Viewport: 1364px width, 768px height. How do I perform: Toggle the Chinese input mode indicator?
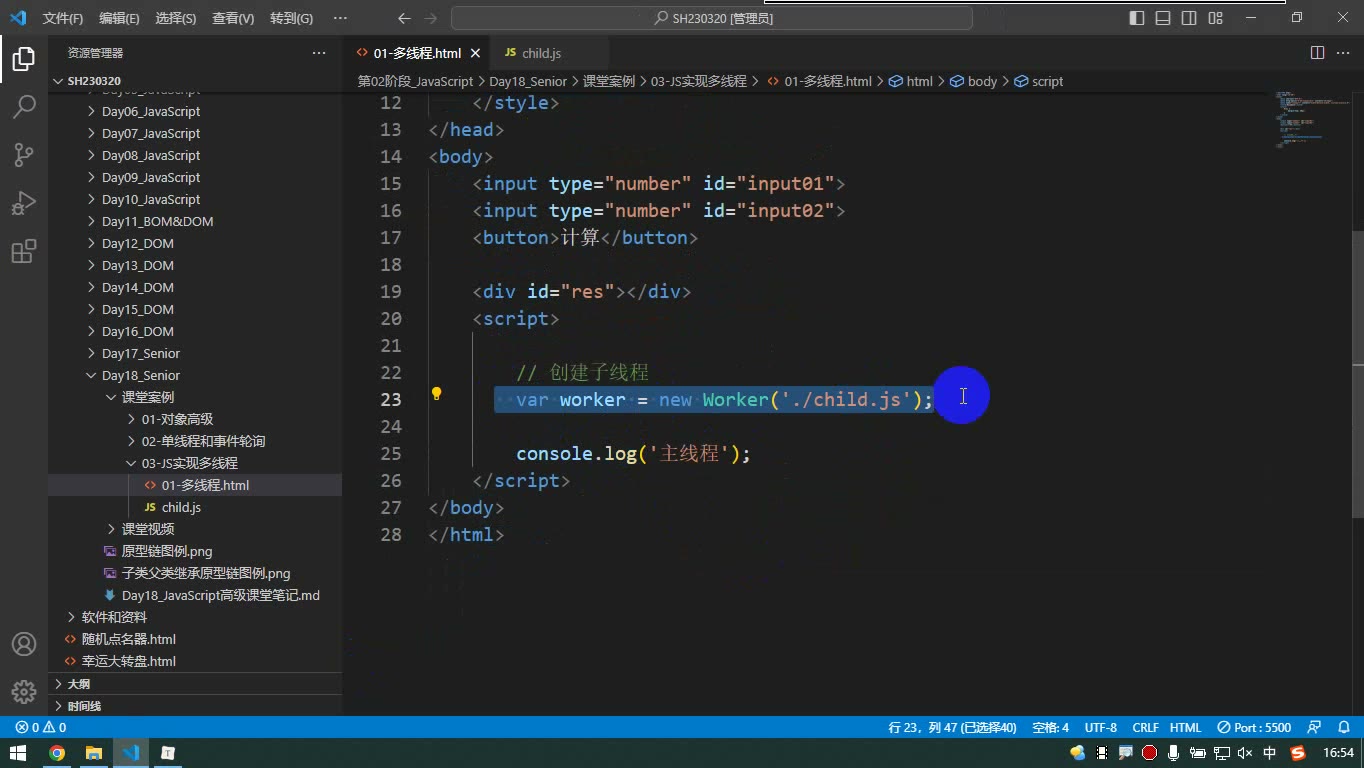point(1270,753)
